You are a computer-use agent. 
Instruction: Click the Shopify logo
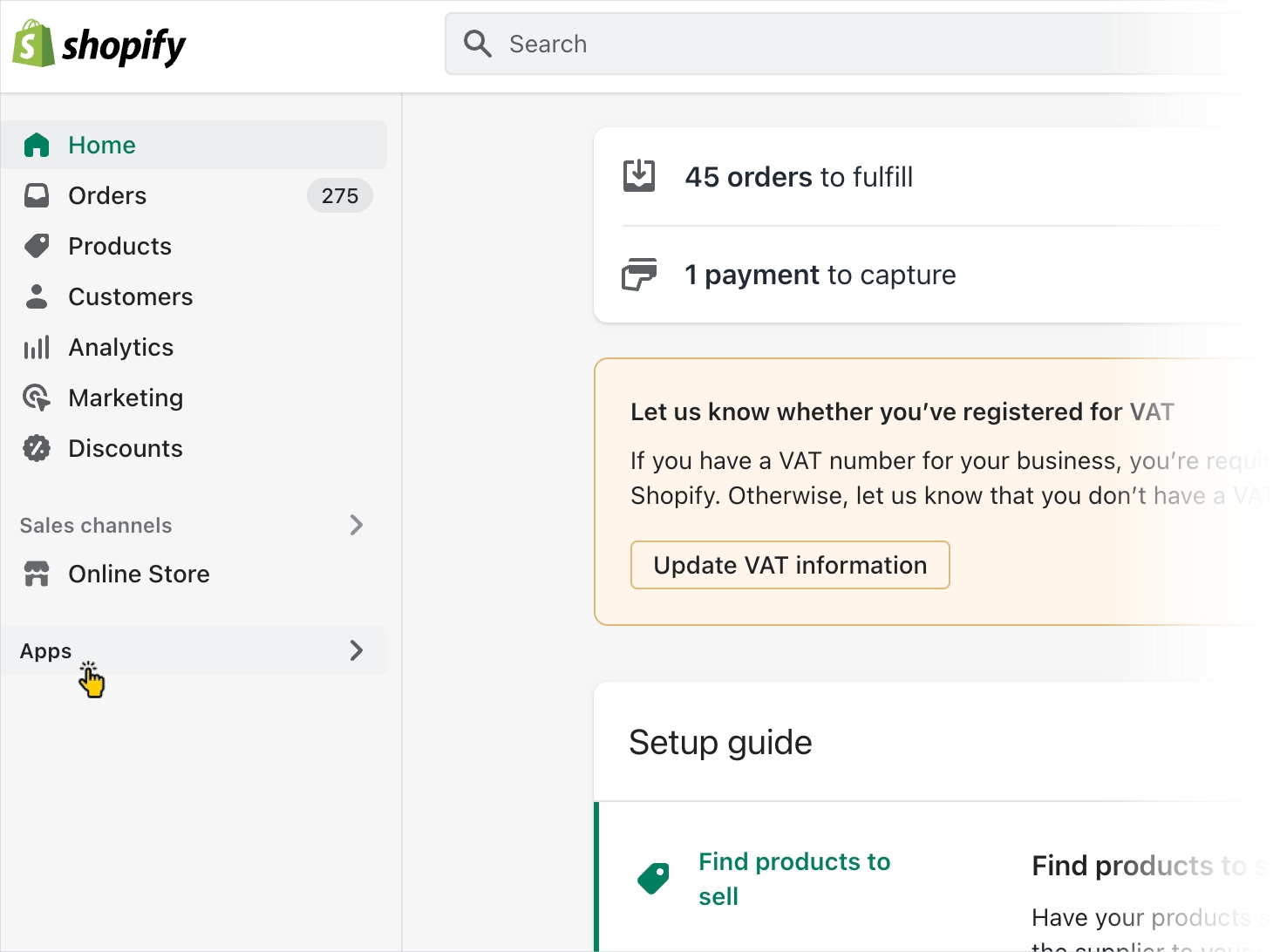[99, 44]
